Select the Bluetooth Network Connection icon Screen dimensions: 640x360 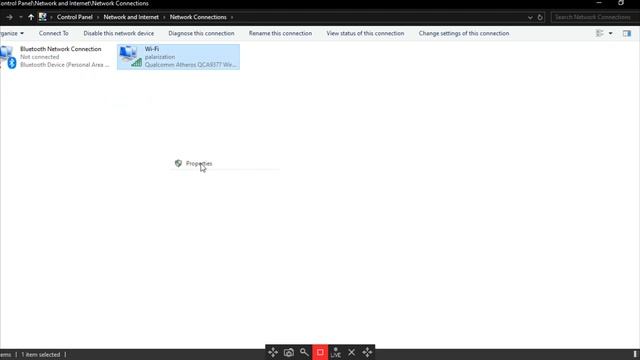(x=8, y=57)
